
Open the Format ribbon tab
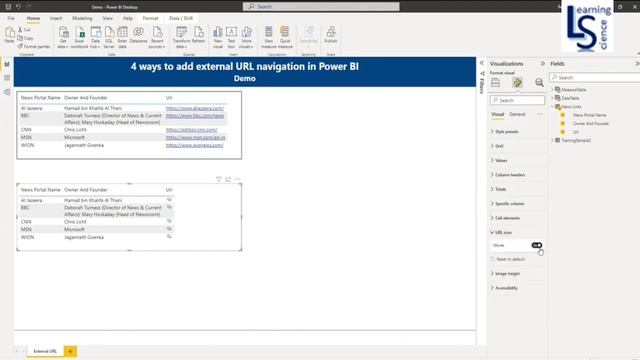pyautogui.click(x=150, y=18)
